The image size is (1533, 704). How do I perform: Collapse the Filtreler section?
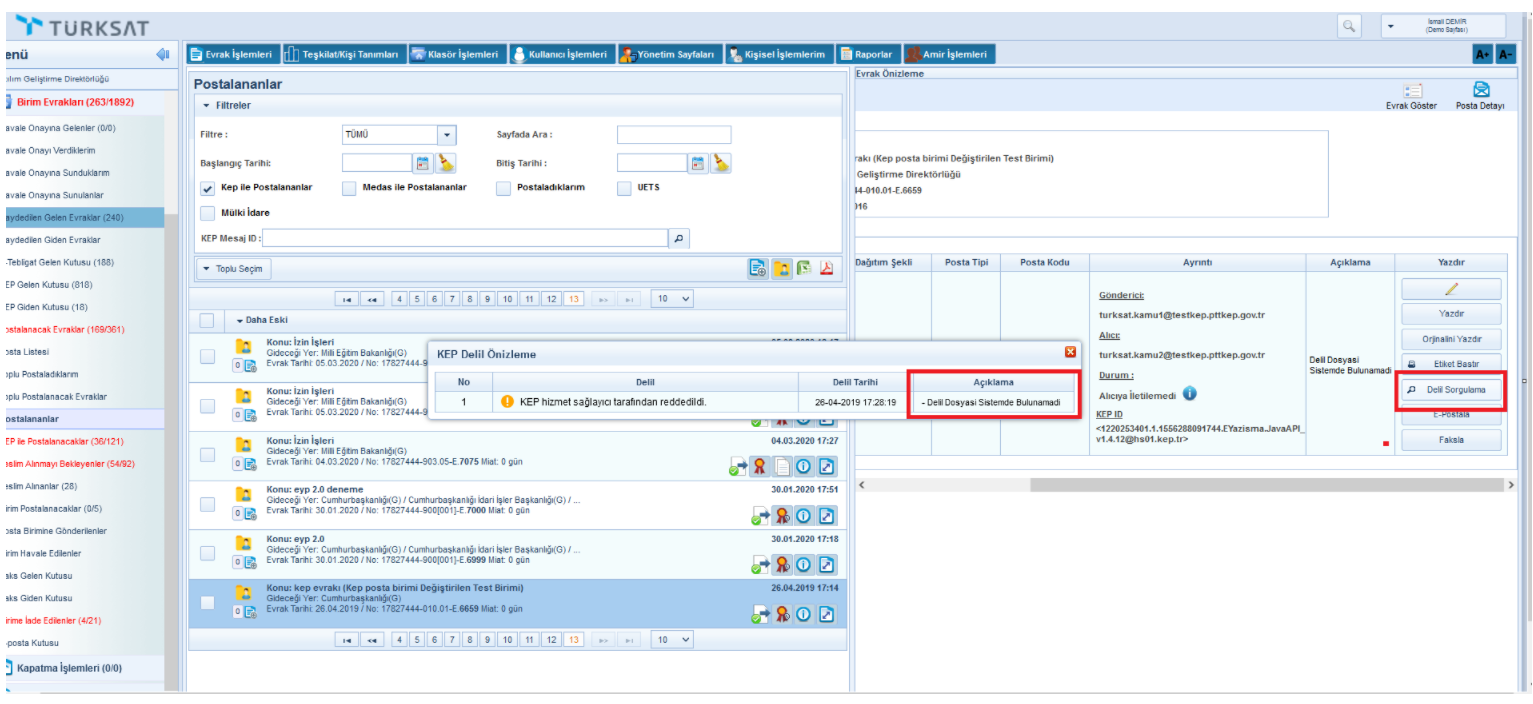207,105
